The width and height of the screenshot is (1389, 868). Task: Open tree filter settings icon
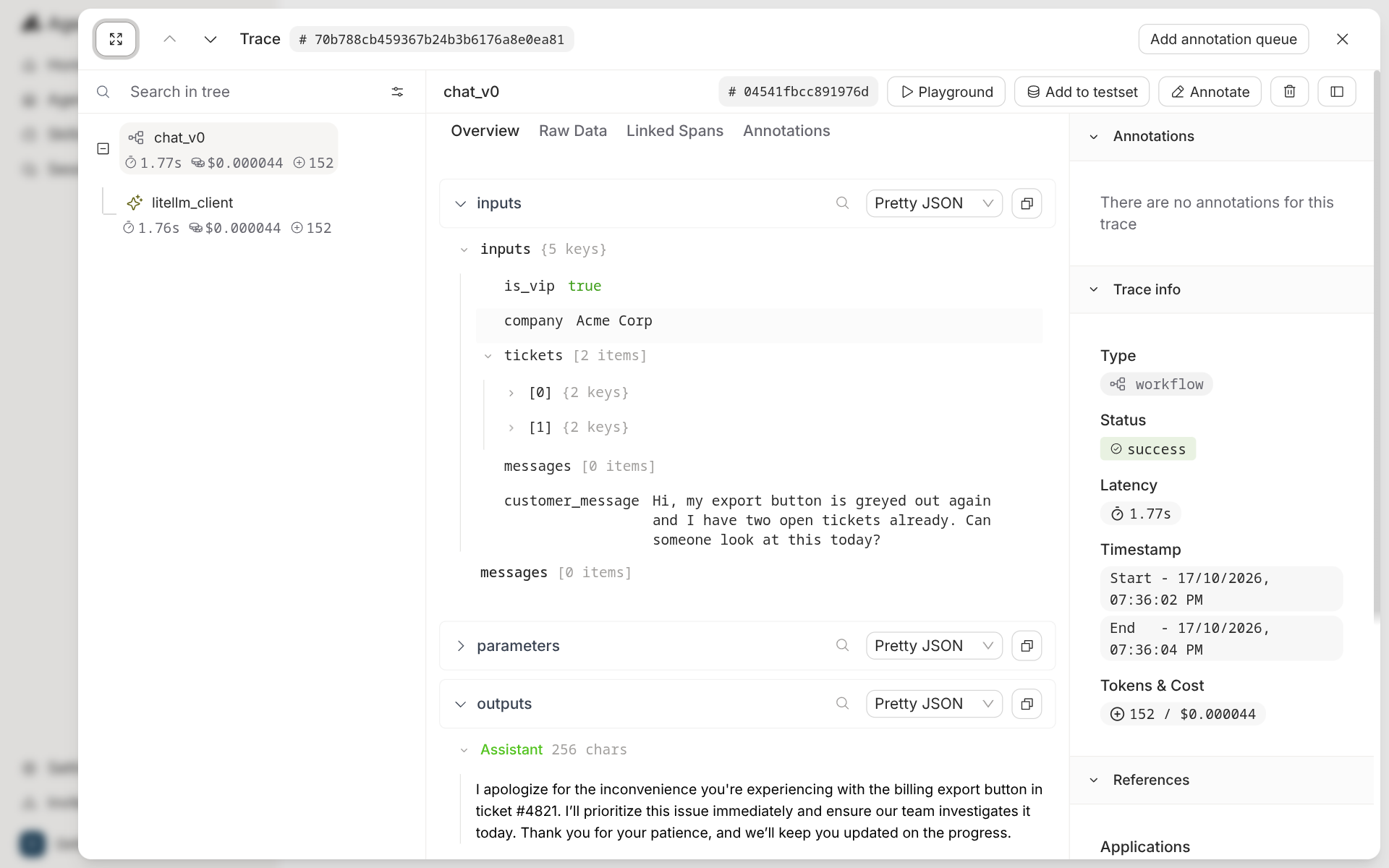397,92
